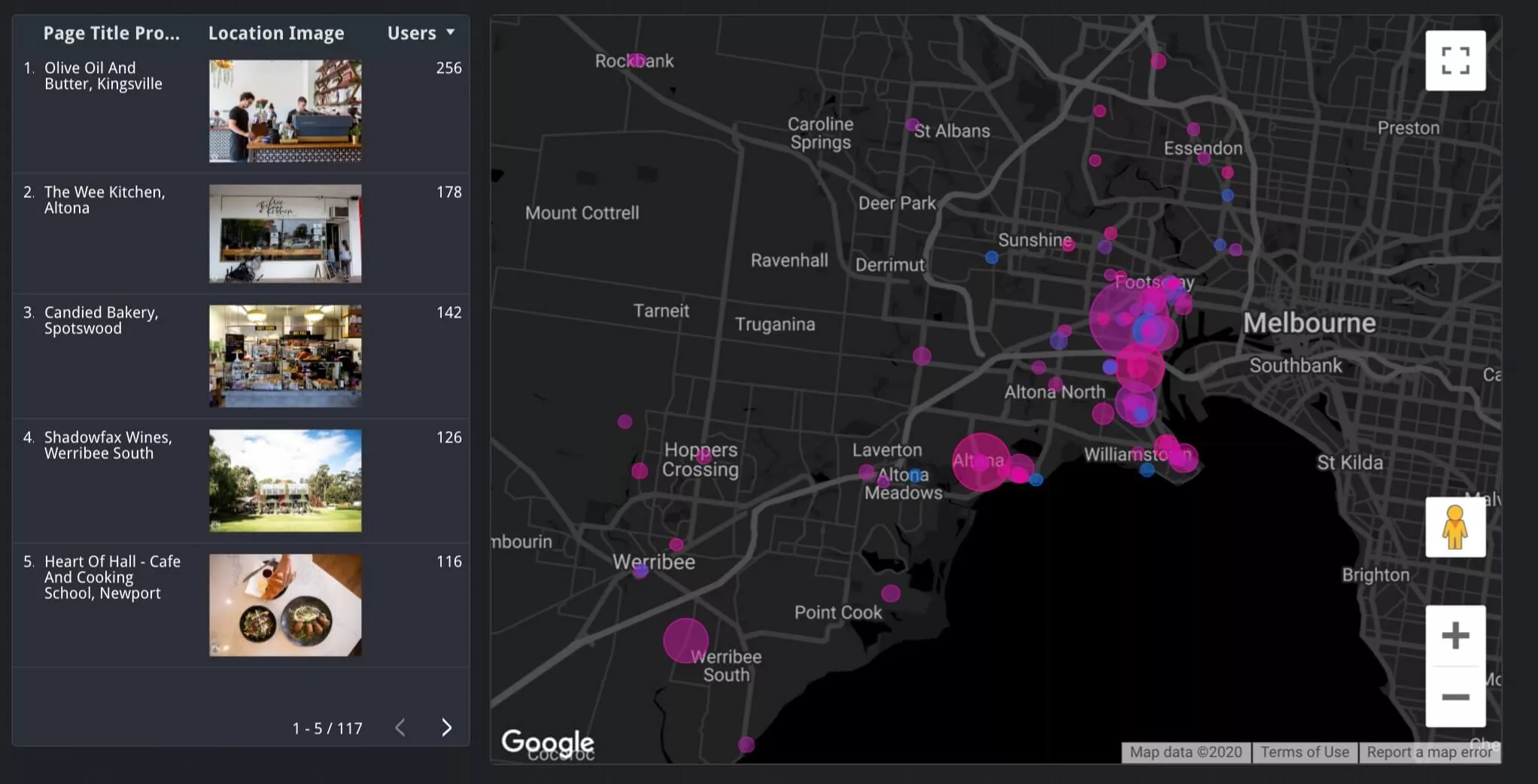Zoom out of the map

pos(1455,697)
